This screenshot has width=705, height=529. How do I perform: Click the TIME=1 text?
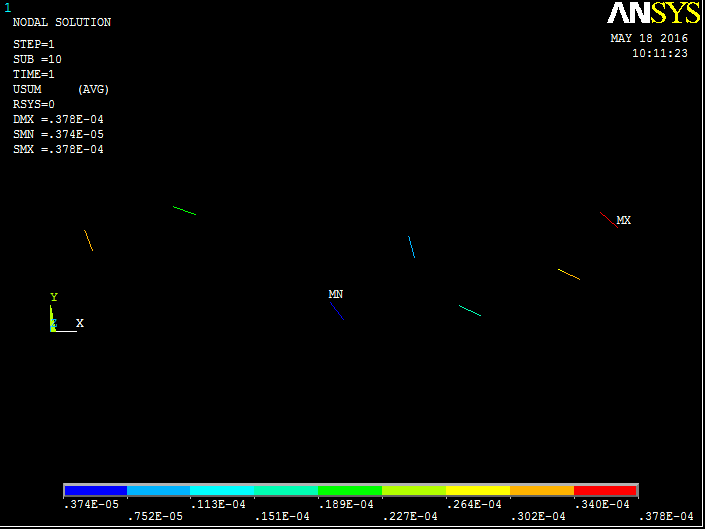pyautogui.click(x=34, y=74)
